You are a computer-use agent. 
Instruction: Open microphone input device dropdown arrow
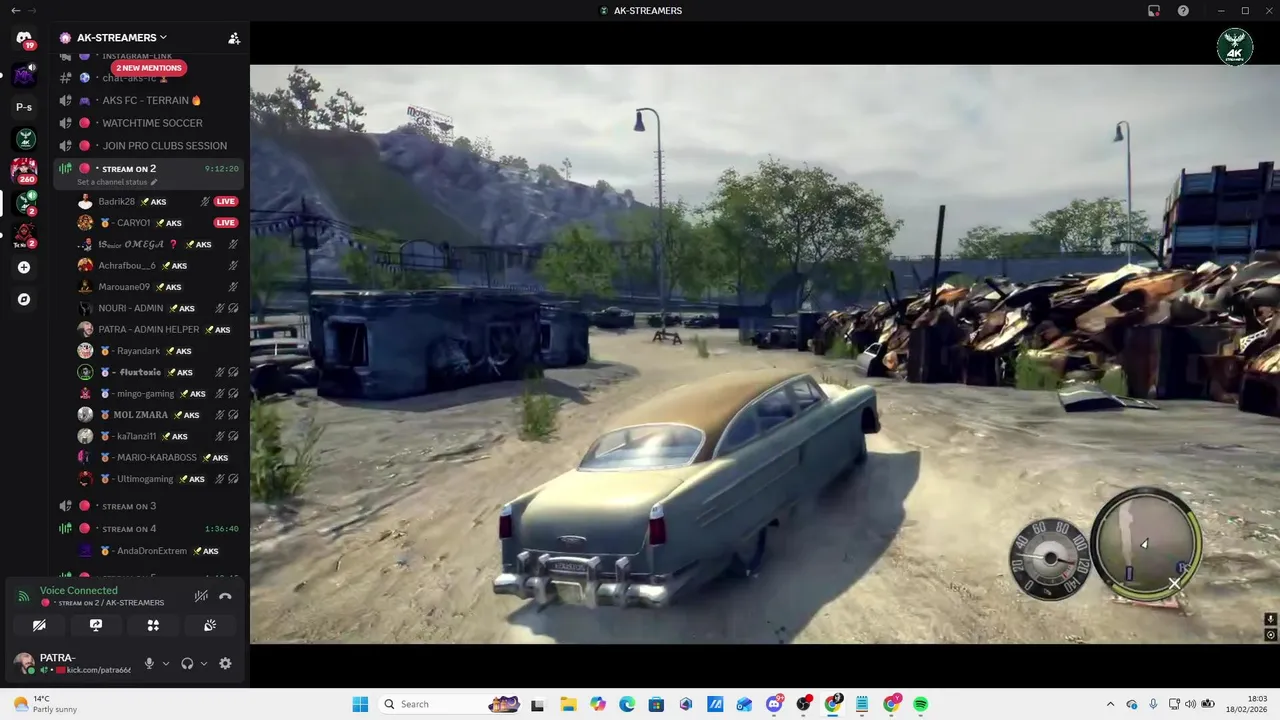166,663
